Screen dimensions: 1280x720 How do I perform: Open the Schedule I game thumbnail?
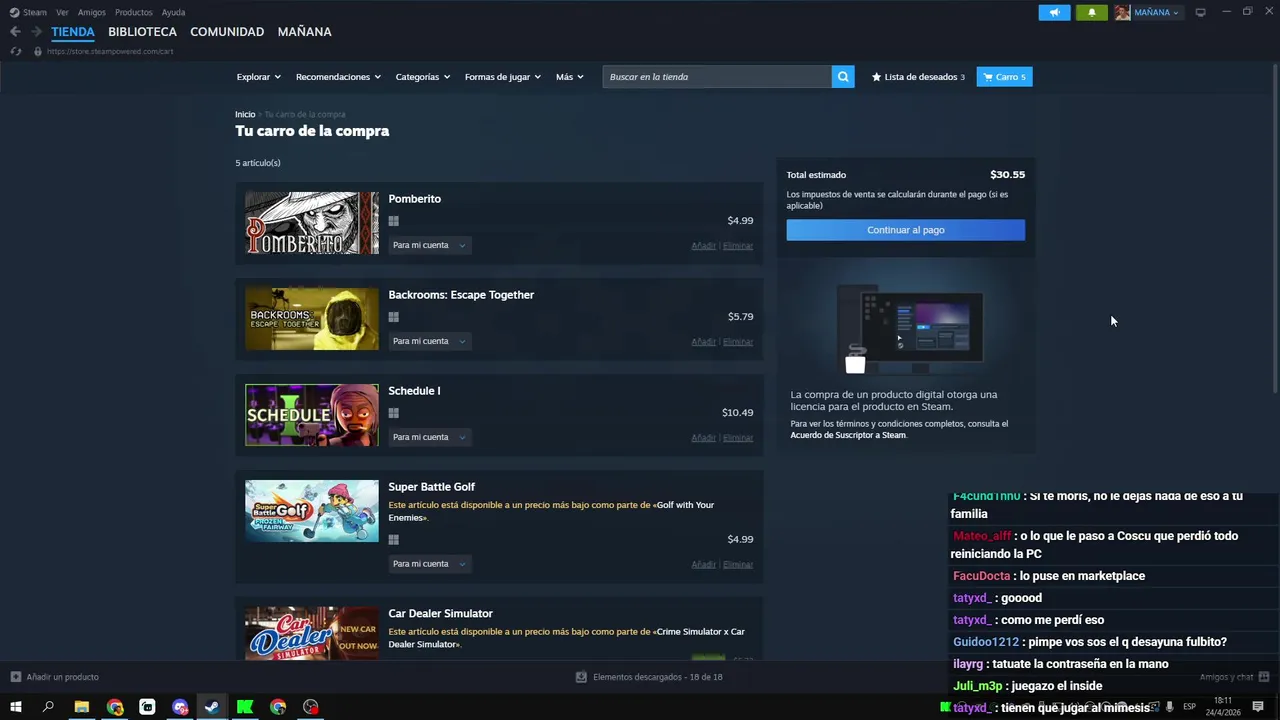(x=312, y=415)
